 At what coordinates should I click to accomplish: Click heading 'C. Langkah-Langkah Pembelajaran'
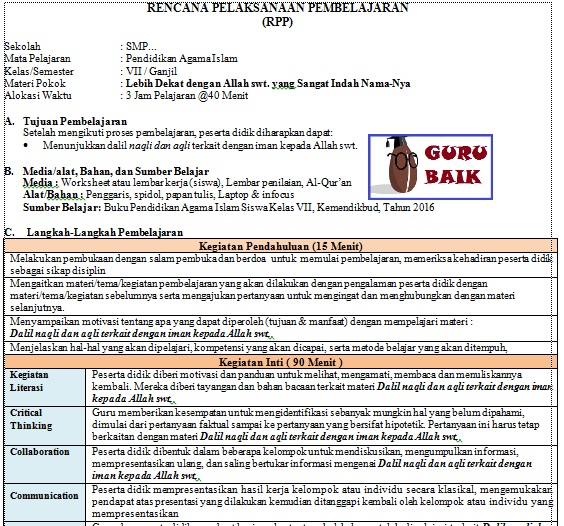94,232
